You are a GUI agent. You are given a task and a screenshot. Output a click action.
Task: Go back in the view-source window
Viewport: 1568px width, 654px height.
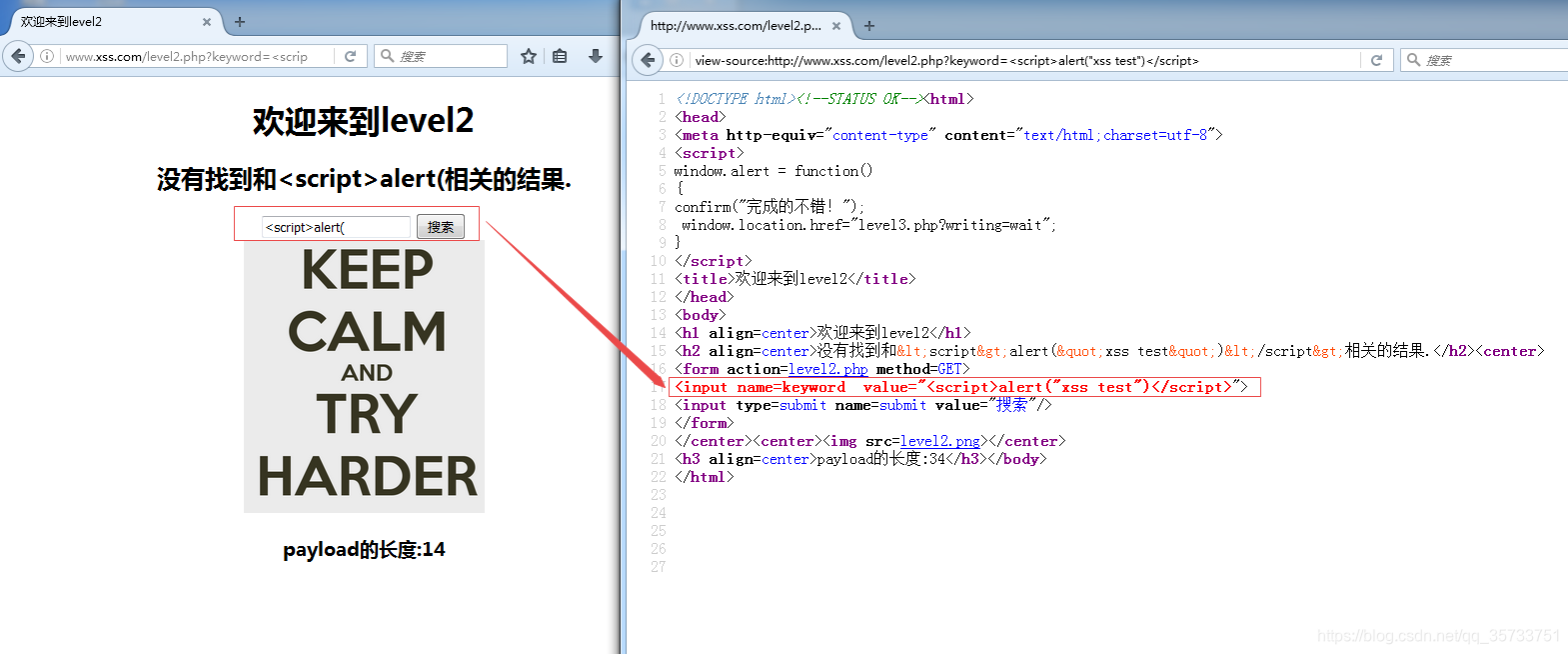point(648,60)
